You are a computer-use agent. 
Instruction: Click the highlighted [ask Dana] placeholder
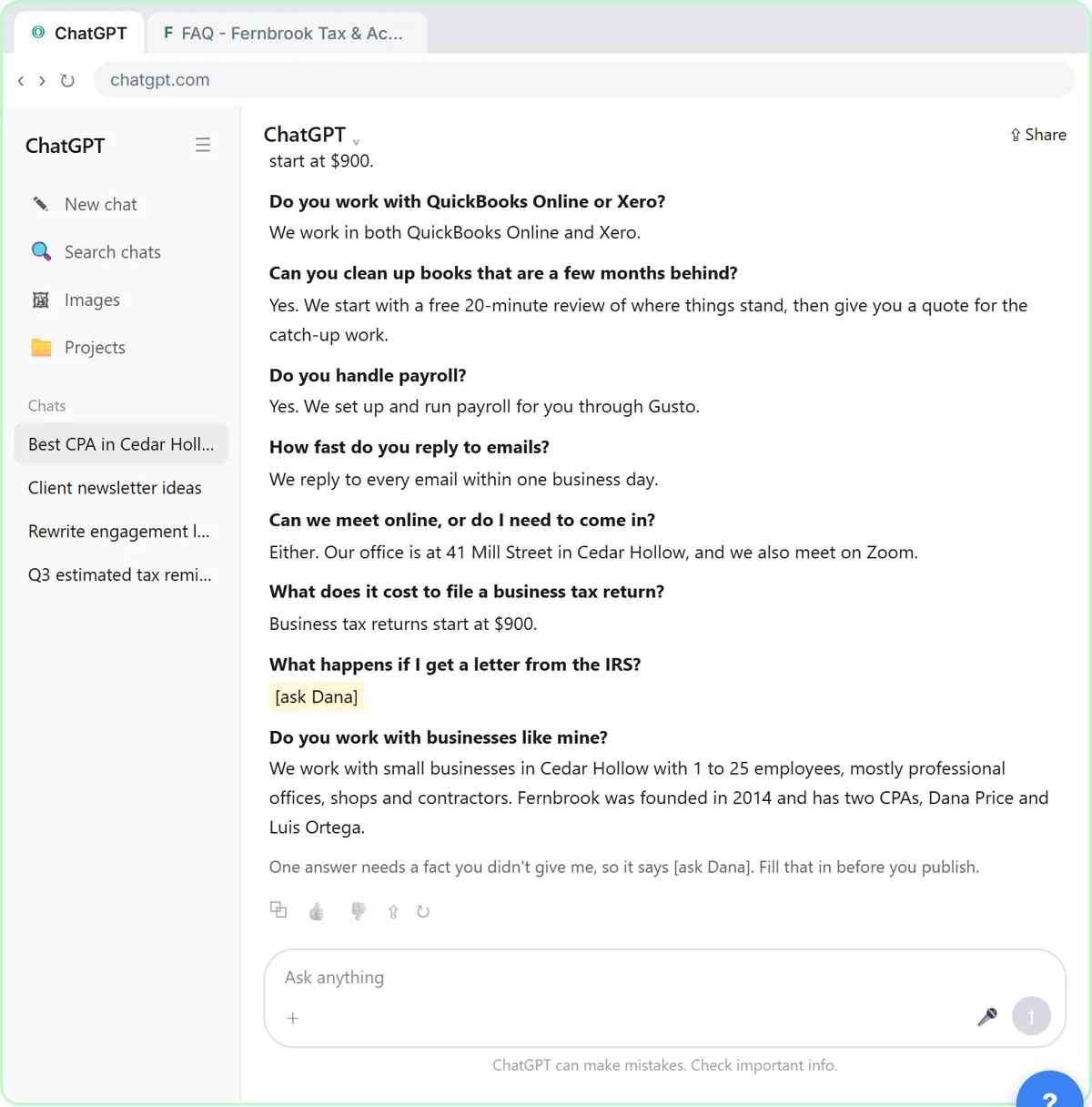[317, 697]
